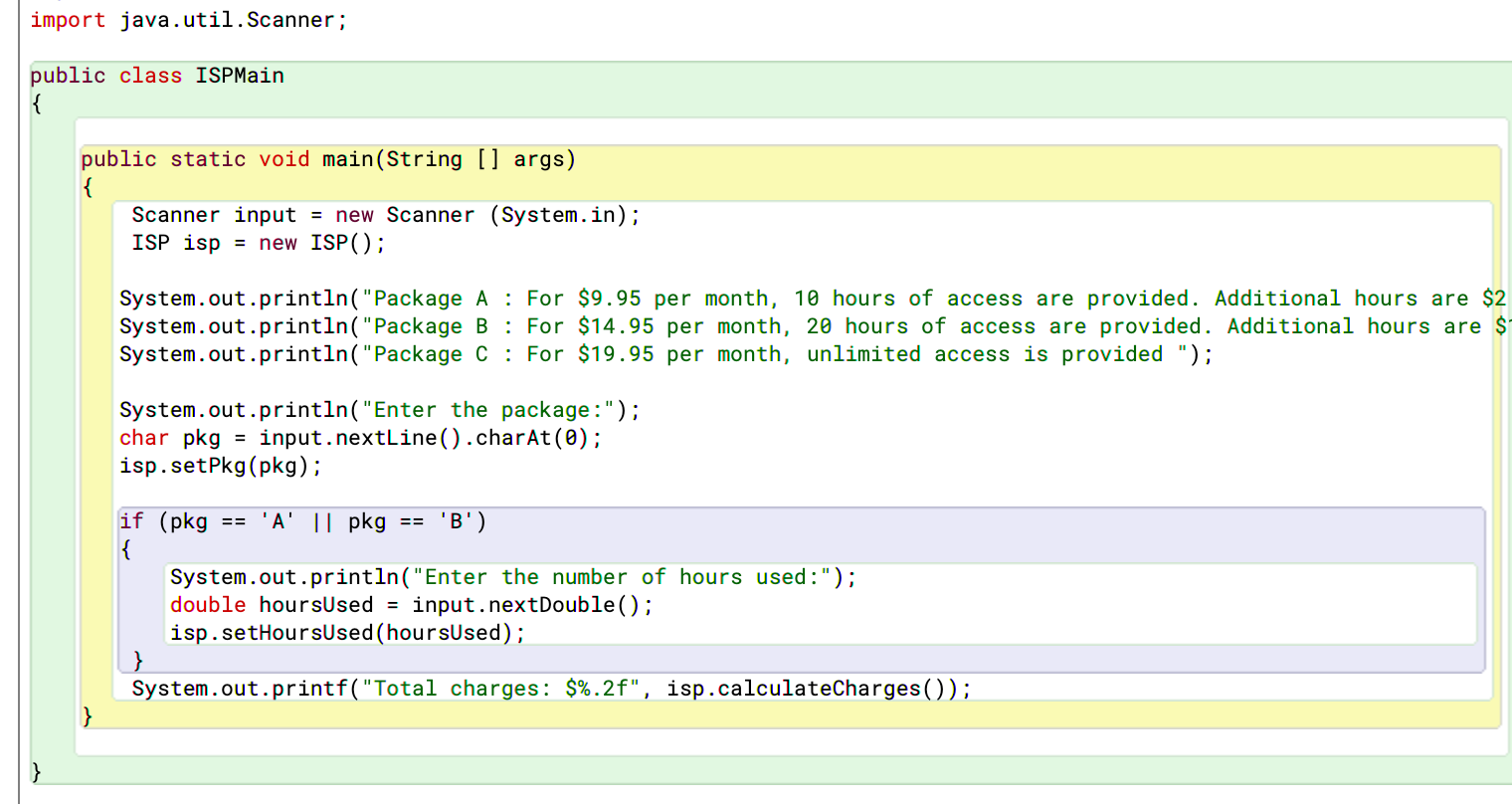Place cursor on 'isp.setPkg(pkg);'

(221, 466)
